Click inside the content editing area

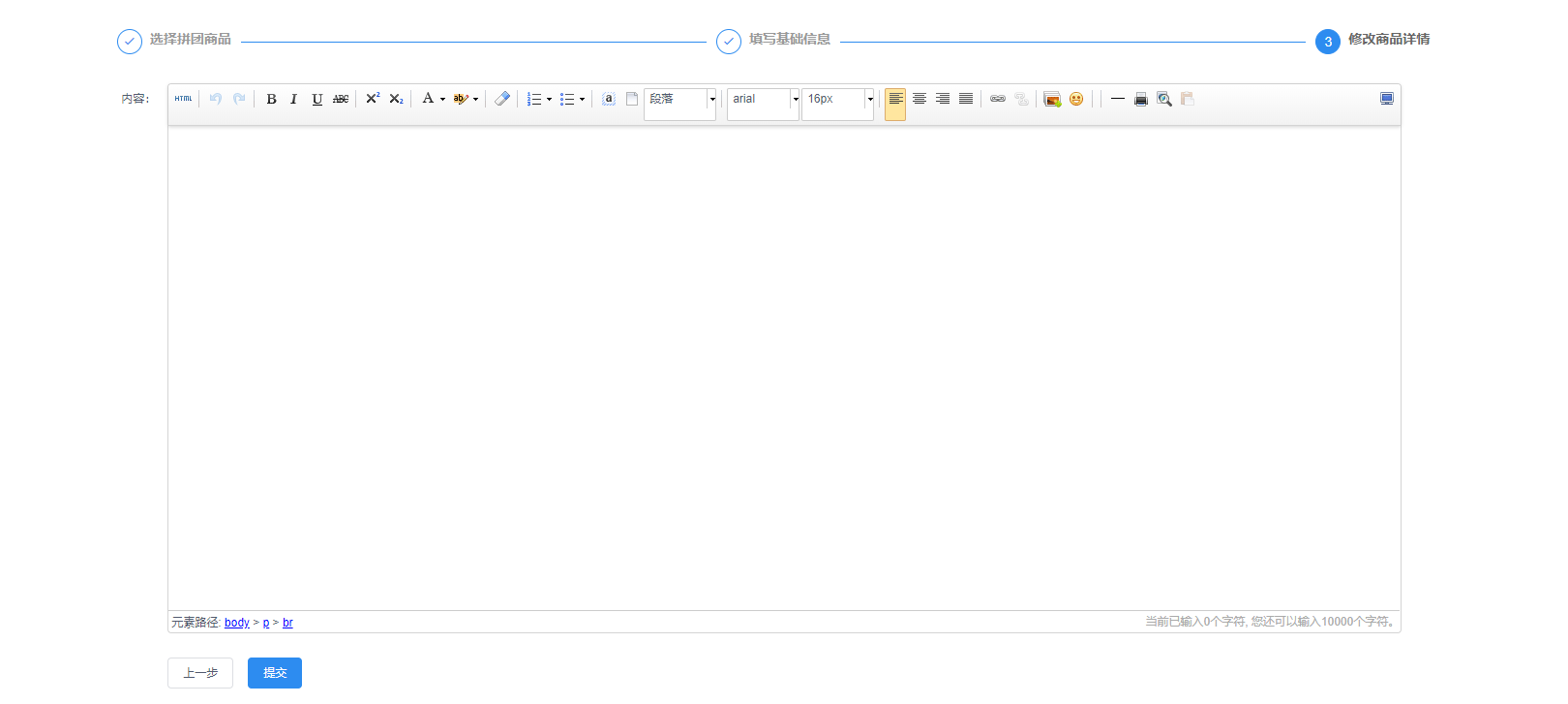pyautogui.click(x=784, y=368)
